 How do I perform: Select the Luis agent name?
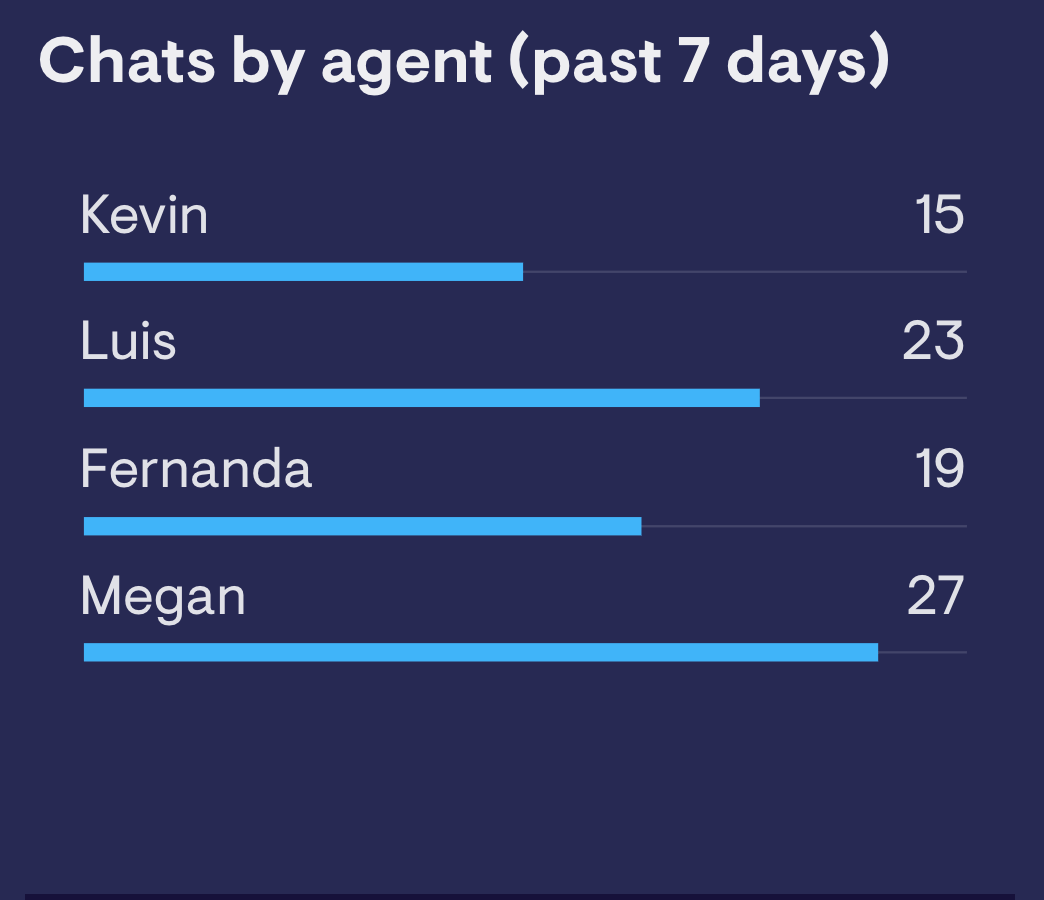click(x=129, y=341)
